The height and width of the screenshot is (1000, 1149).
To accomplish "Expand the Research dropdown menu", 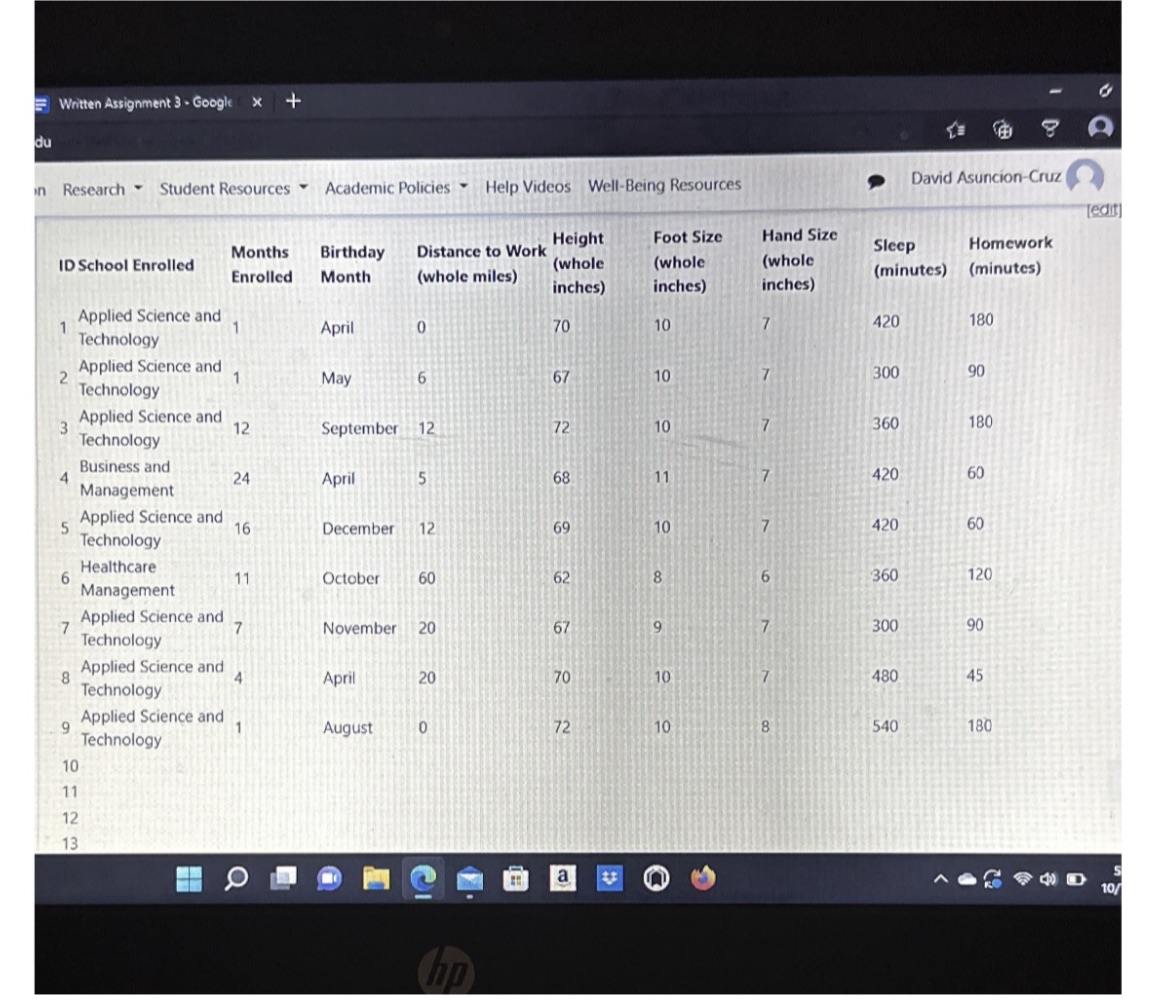I will 96,188.
